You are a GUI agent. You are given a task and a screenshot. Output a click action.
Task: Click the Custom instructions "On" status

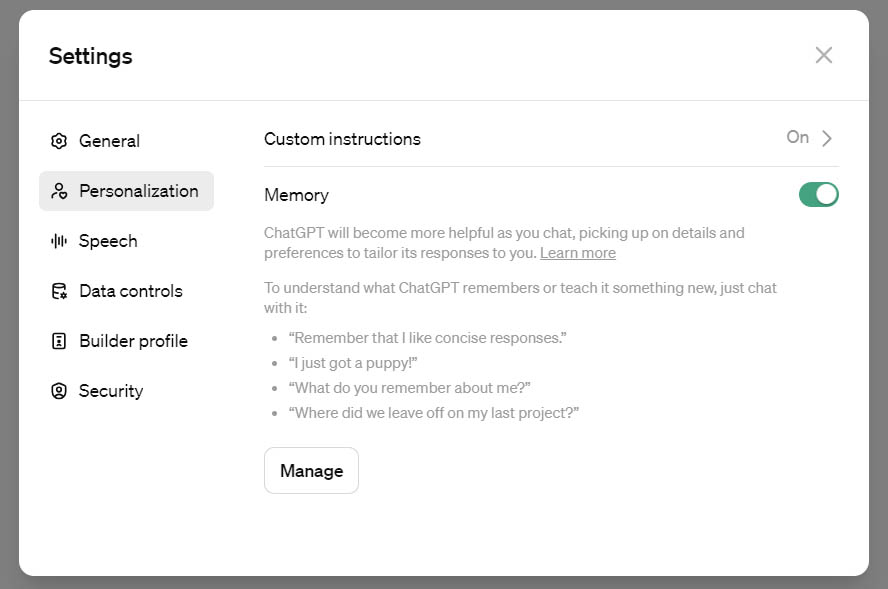797,138
